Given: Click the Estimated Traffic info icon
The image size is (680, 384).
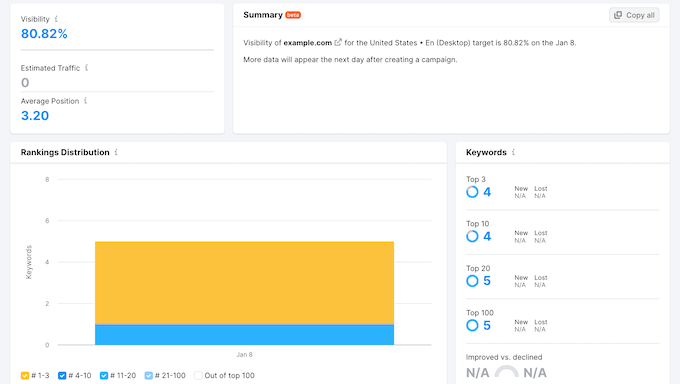Looking at the screenshot, I should coord(86,68).
